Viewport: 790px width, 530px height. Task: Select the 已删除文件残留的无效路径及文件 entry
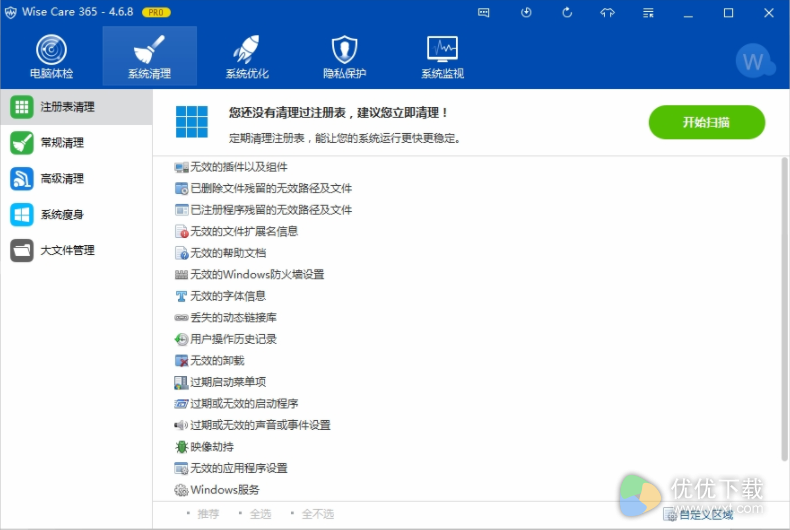pos(271,188)
